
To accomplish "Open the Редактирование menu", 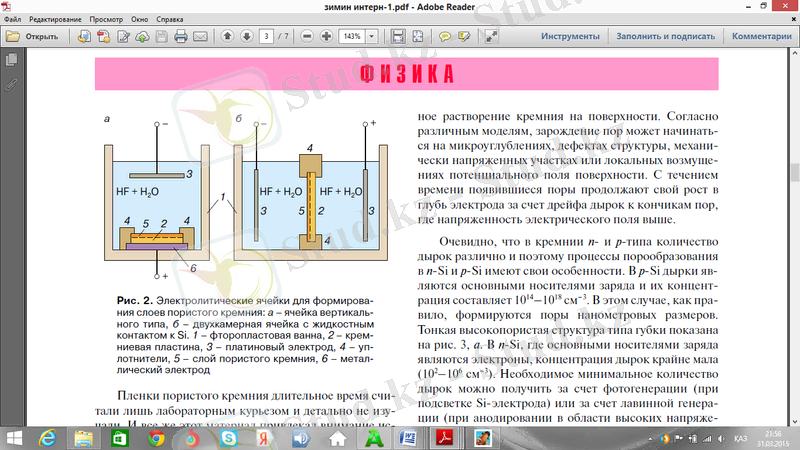I will click(x=55, y=19).
